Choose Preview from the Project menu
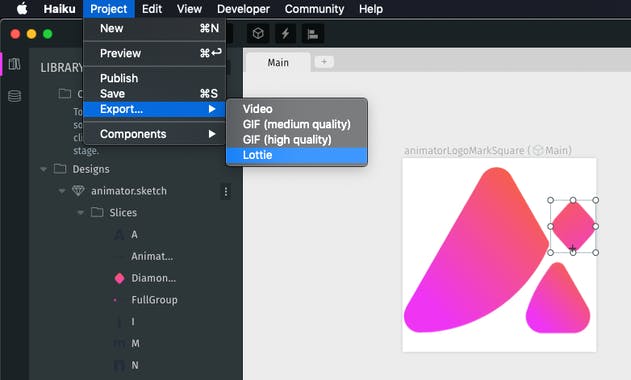 click(154, 53)
